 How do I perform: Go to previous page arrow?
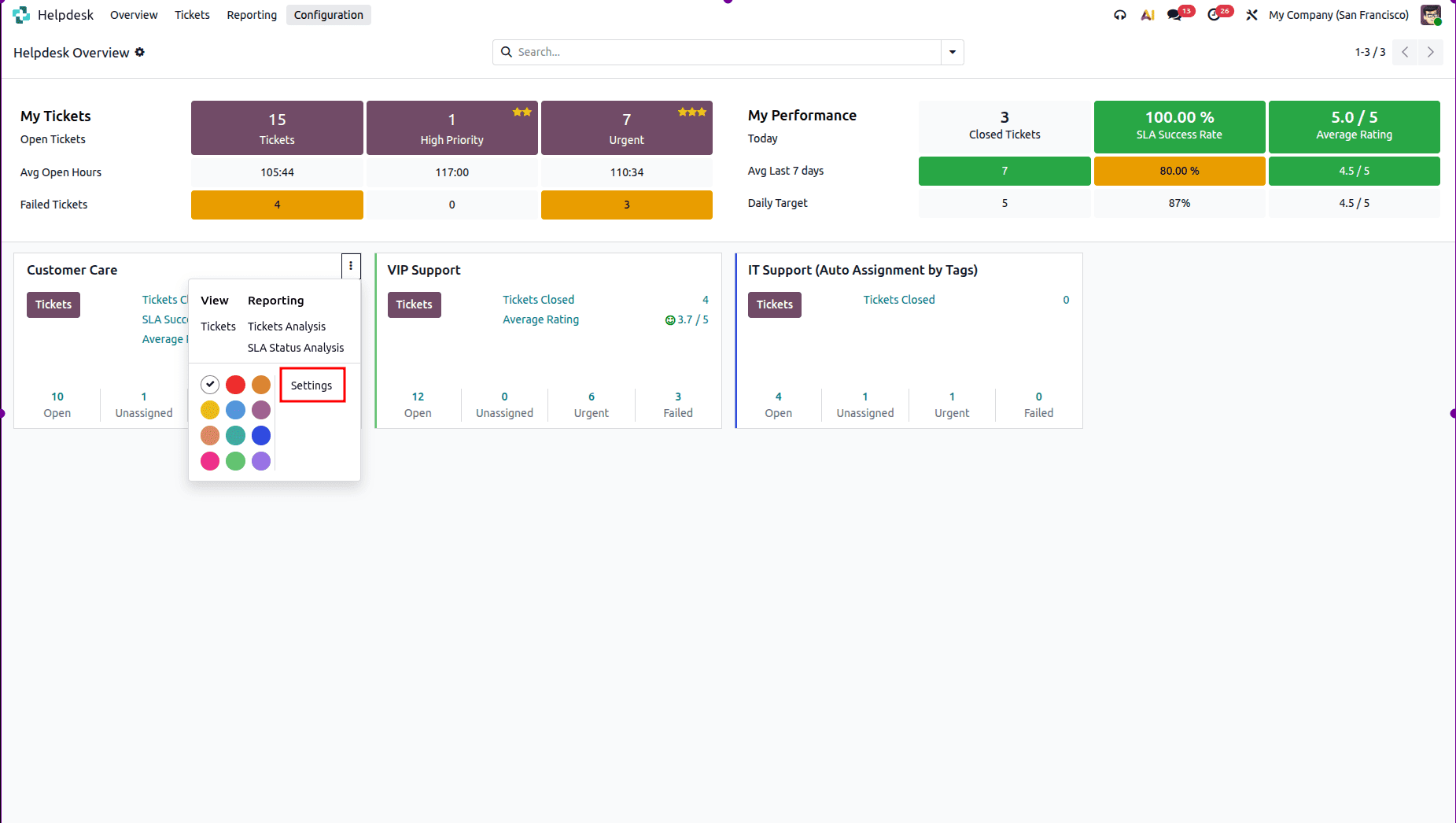click(x=1405, y=52)
